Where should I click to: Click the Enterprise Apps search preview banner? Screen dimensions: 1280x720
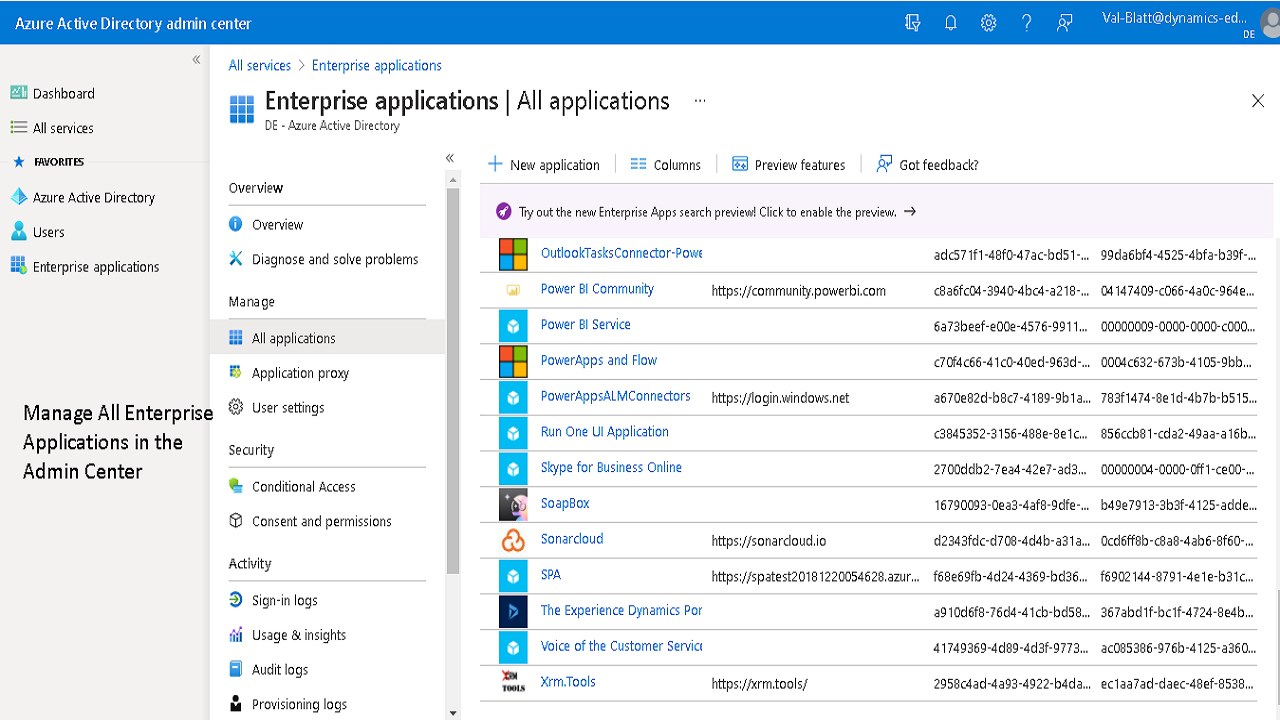706,212
